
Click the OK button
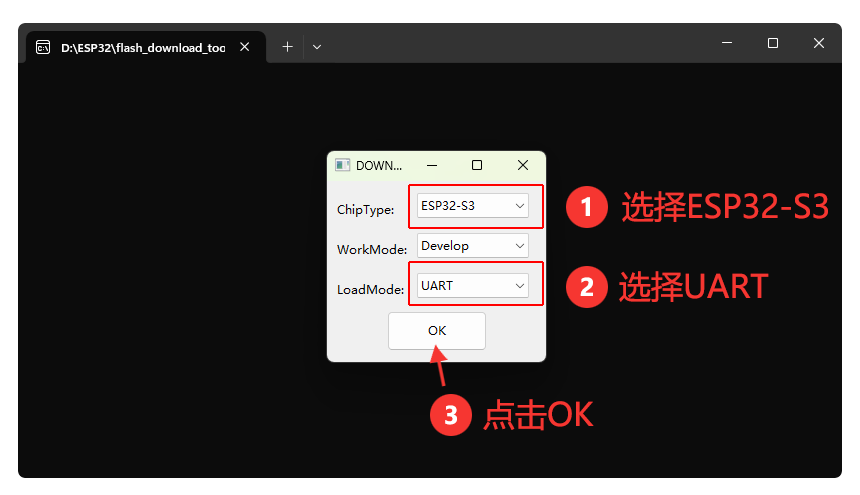(437, 331)
